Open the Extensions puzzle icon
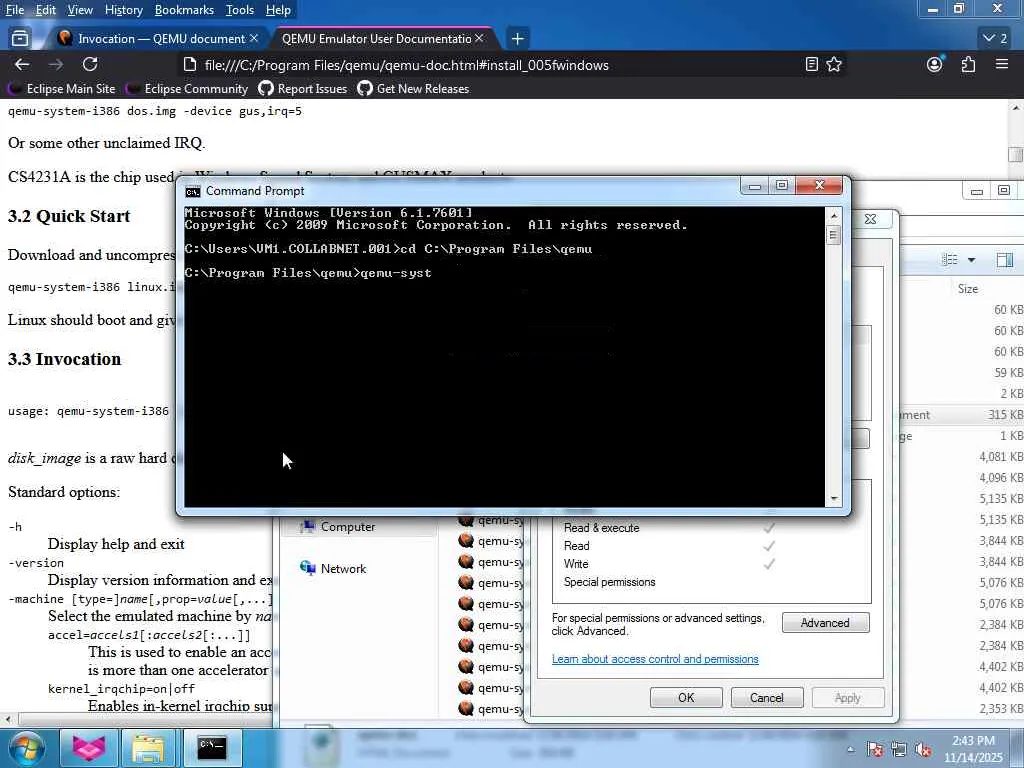This screenshot has height=768, width=1024. (x=968, y=65)
